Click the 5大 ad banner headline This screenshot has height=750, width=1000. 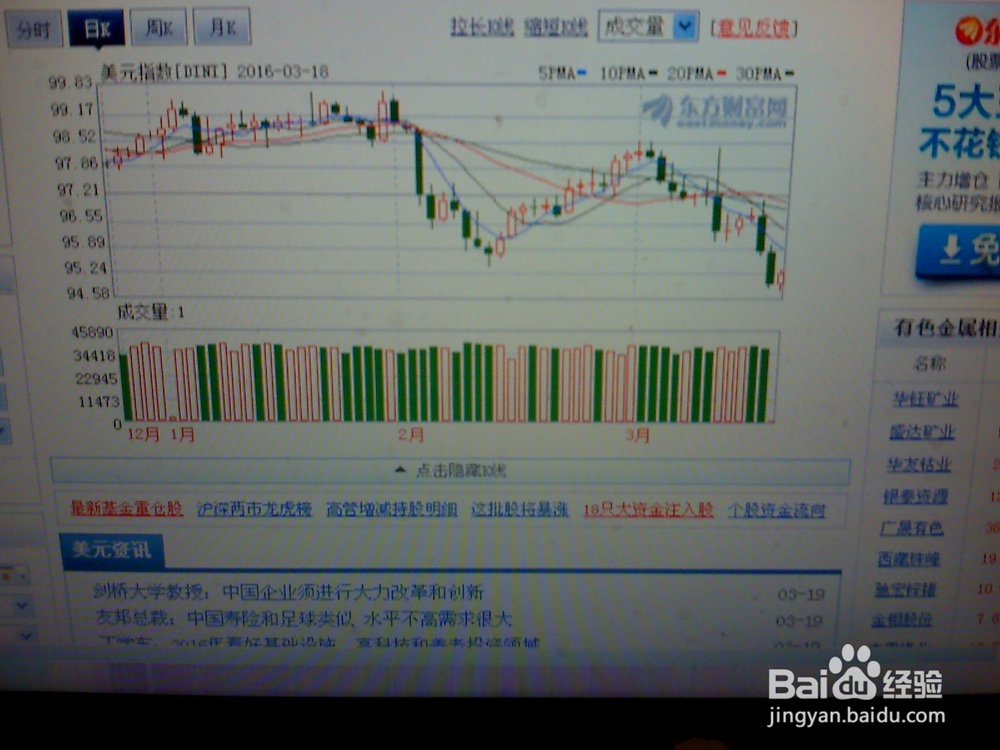tap(964, 101)
